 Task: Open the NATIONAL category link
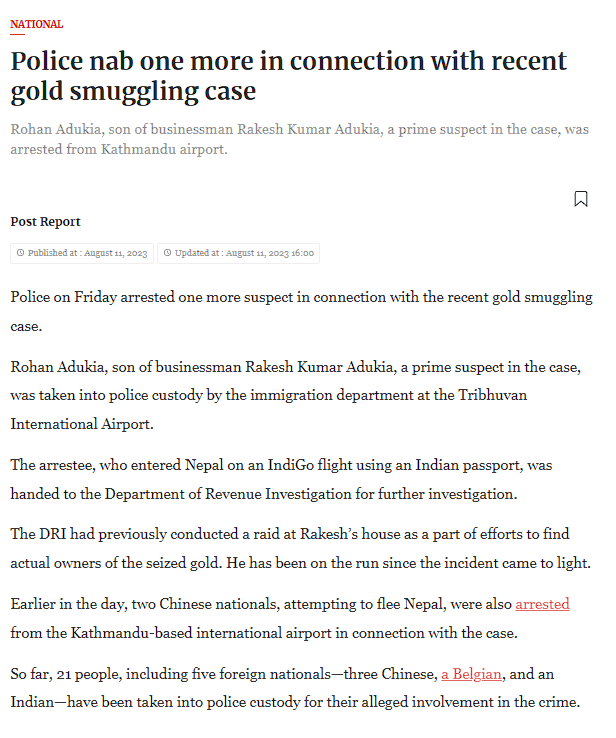(x=37, y=24)
